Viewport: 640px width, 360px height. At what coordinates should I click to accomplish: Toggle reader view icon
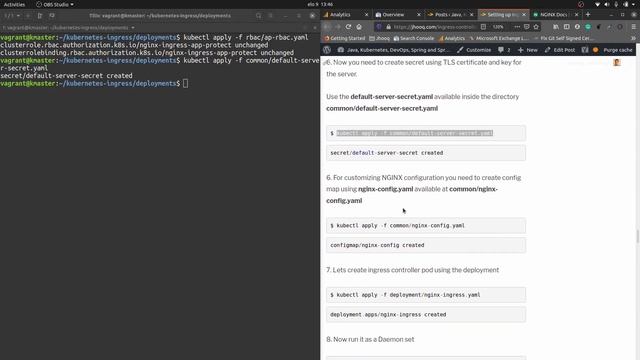tap(483, 27)
